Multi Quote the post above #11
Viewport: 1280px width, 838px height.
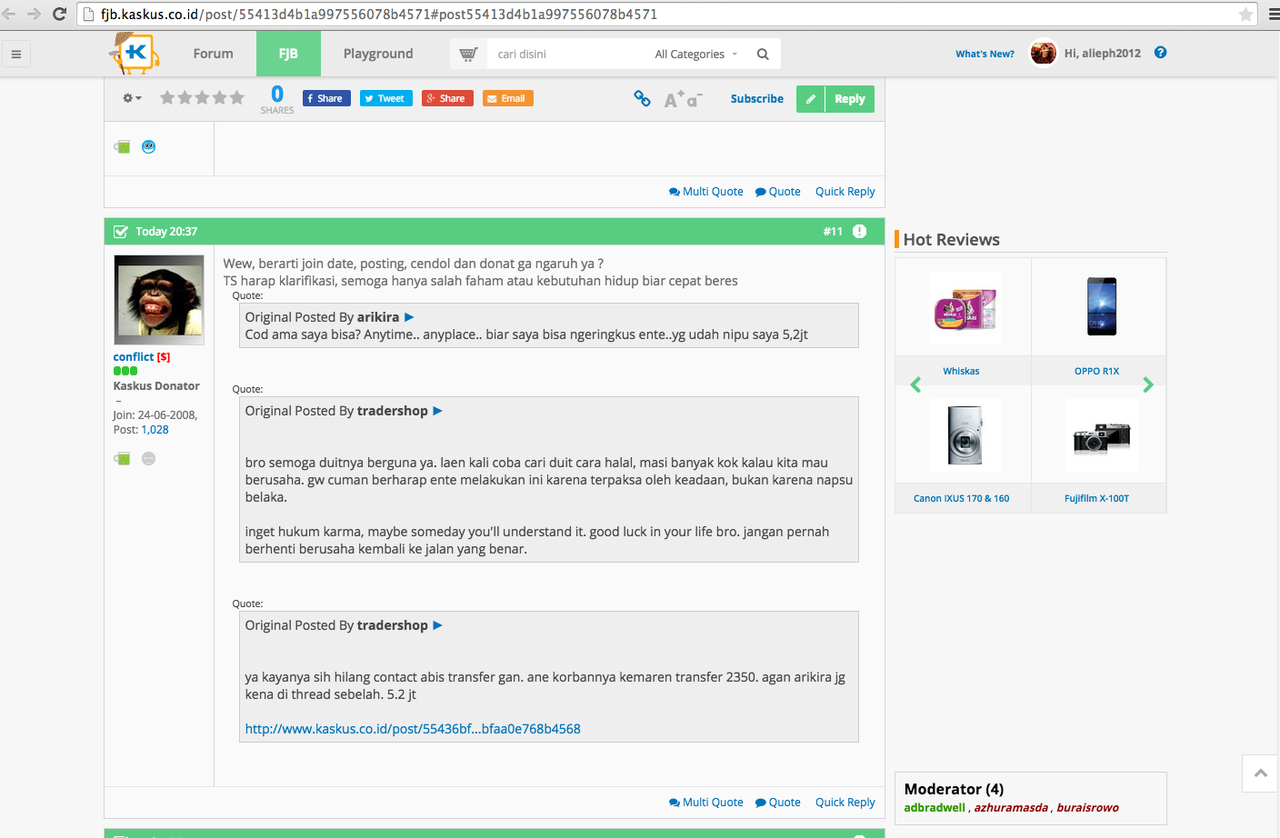(x=706, y=191)
